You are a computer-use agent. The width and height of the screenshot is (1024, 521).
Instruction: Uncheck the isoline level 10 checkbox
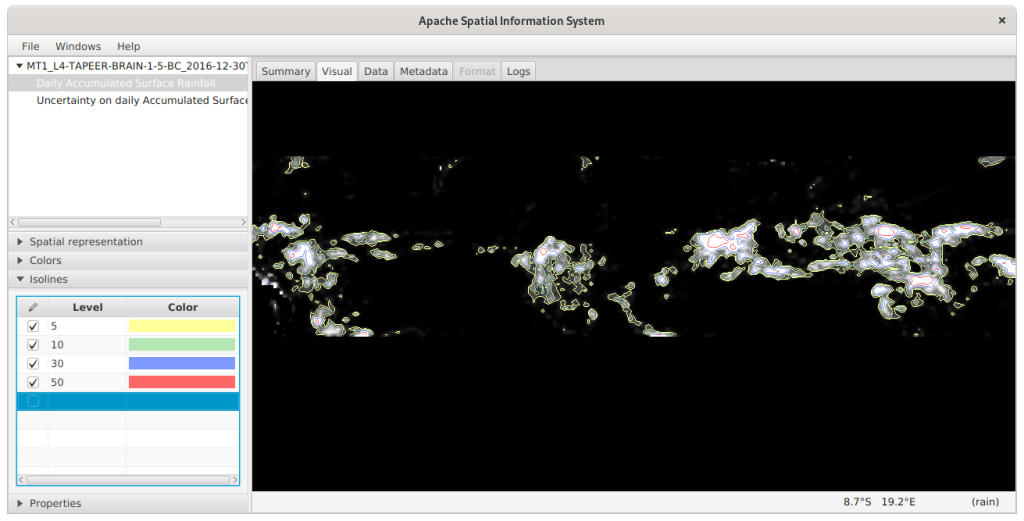pos(33,345)
